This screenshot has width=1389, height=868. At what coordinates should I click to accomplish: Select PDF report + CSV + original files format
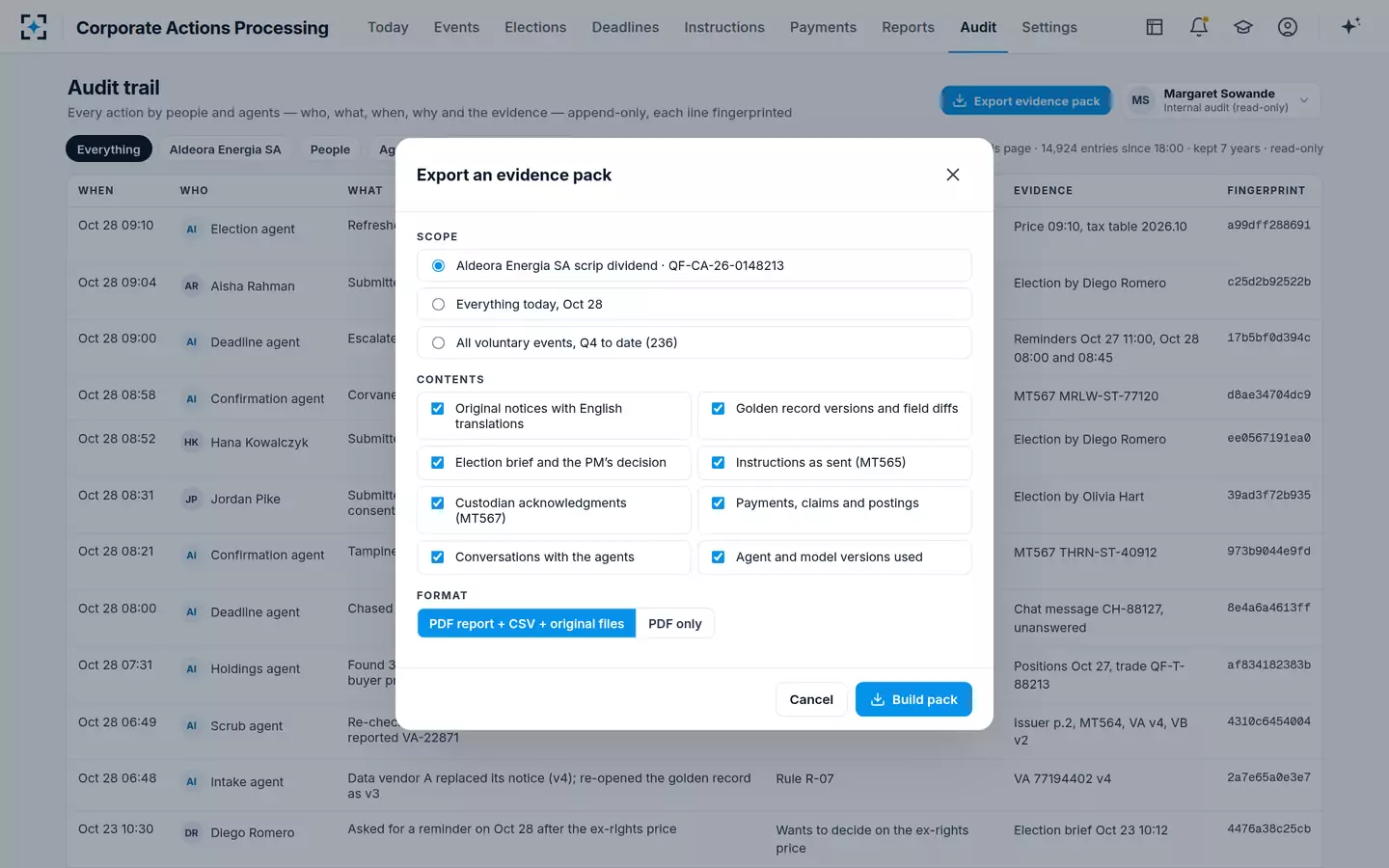(527, 624)
